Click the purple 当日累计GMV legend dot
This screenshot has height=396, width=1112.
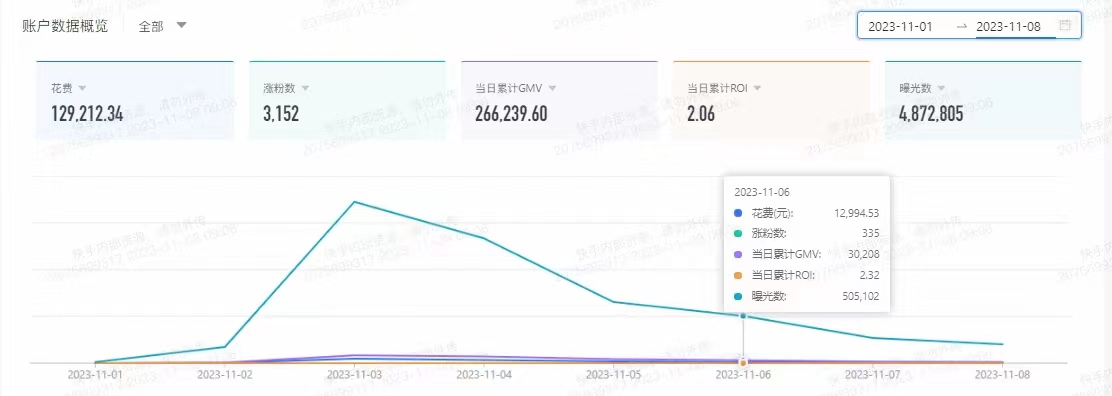click(738, 254)
